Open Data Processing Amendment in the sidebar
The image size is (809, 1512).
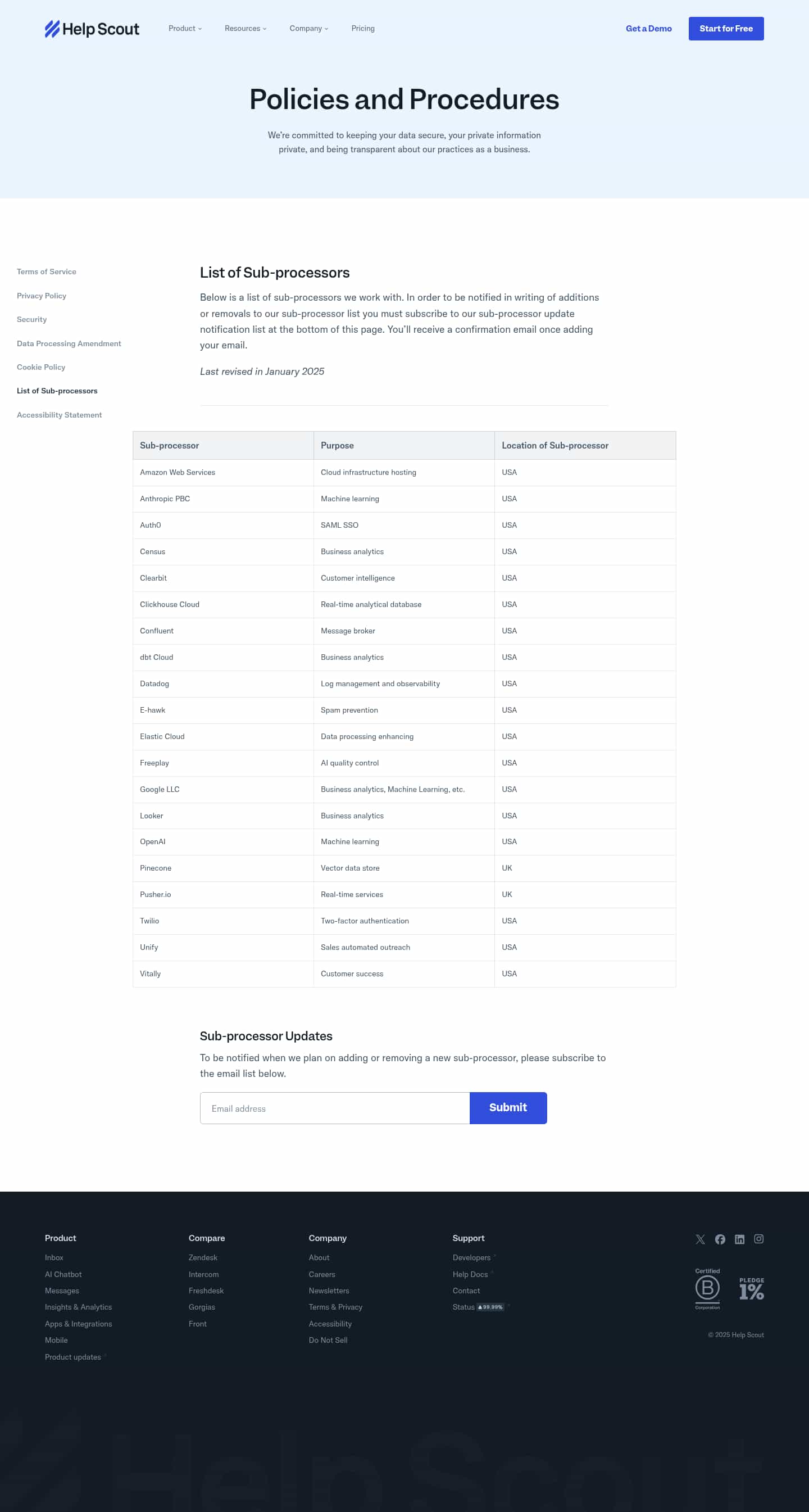click(x=69, y=343)
